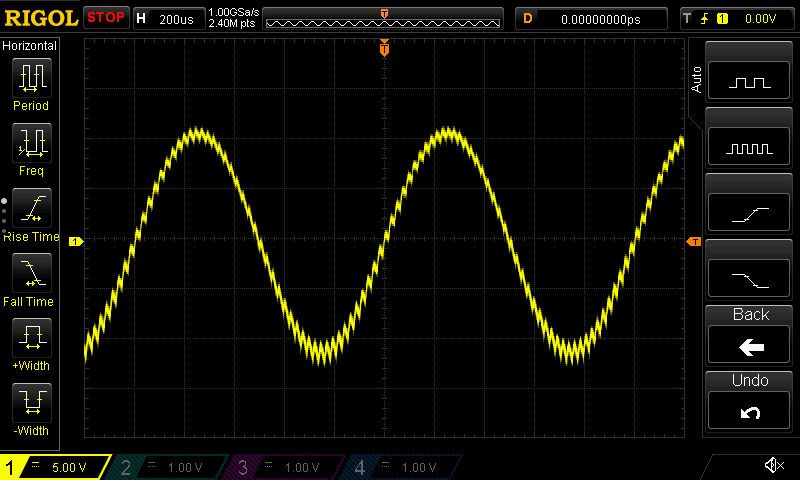Select the -Width measurement icon
This screenshot has width=800, height=480.
pyautogui.click(x=32, y=402)
